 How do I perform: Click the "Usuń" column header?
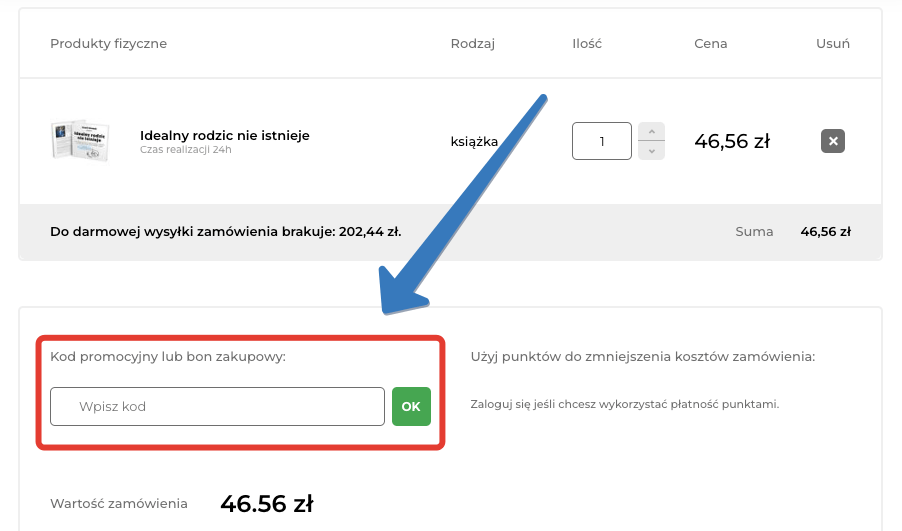tap(832, 44)
